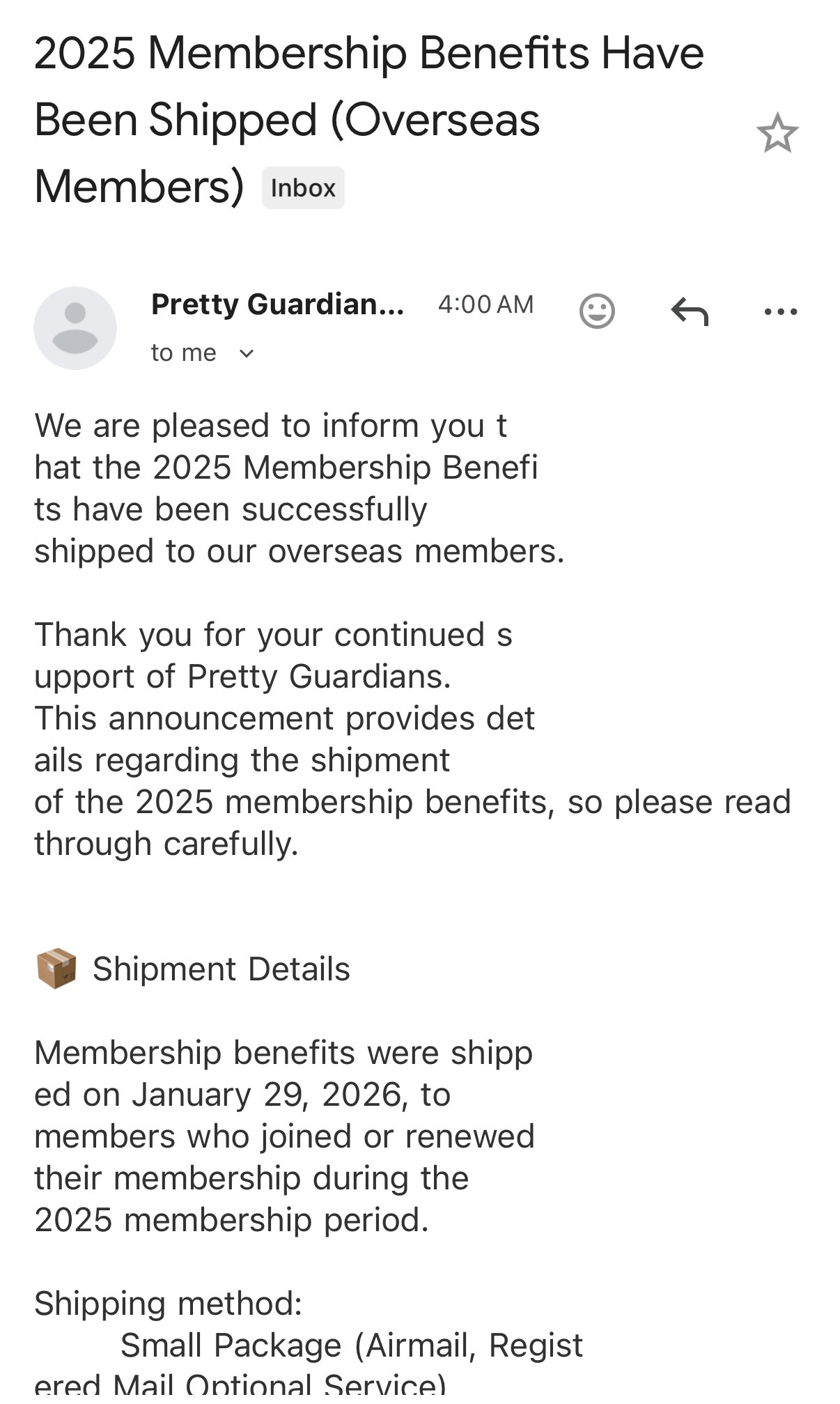Tap the "Small Package (Airmail" line
The image size is (840, 1404).
coord(351,1345)
